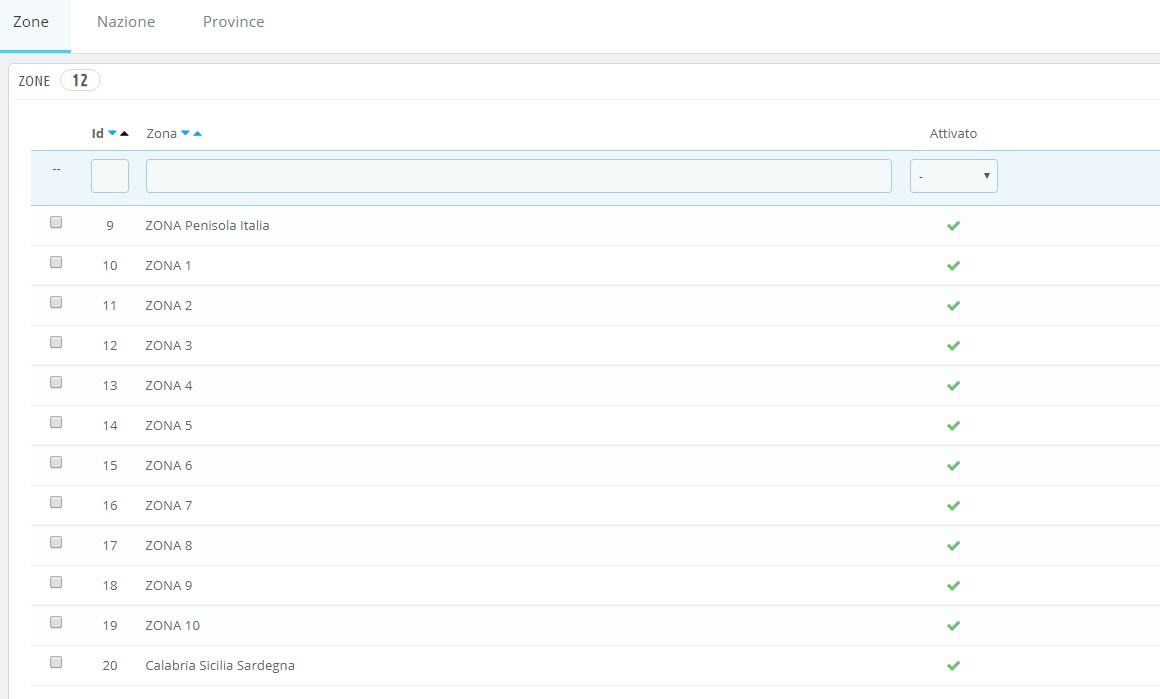The image size is (1160, 699).
Task: Select checkbox of ZONA 2 row
Action: click(x=55, y=302)
